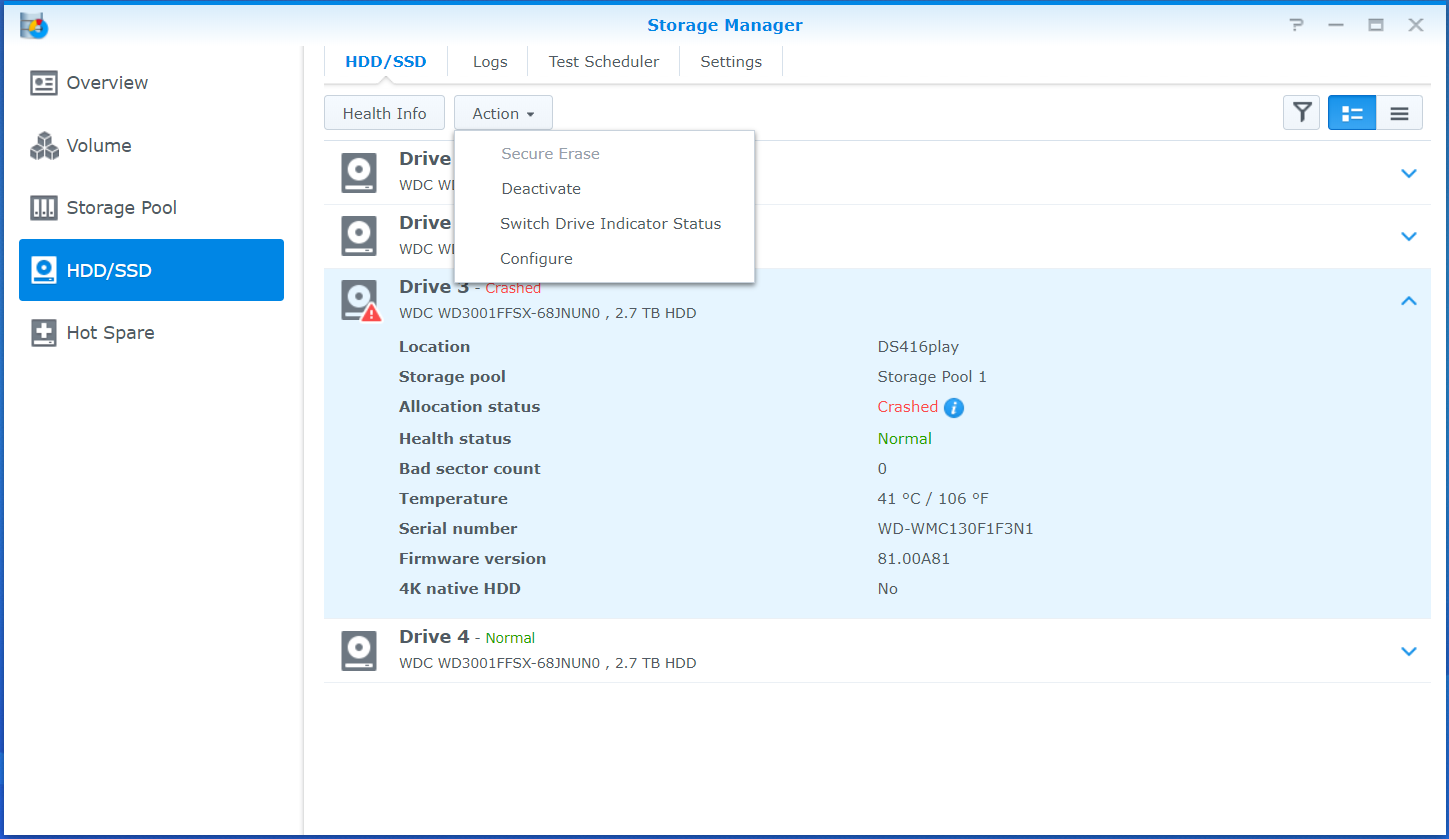Click the DS416play location value
This screenshot has height=839, width=1449.
(918, 347)
